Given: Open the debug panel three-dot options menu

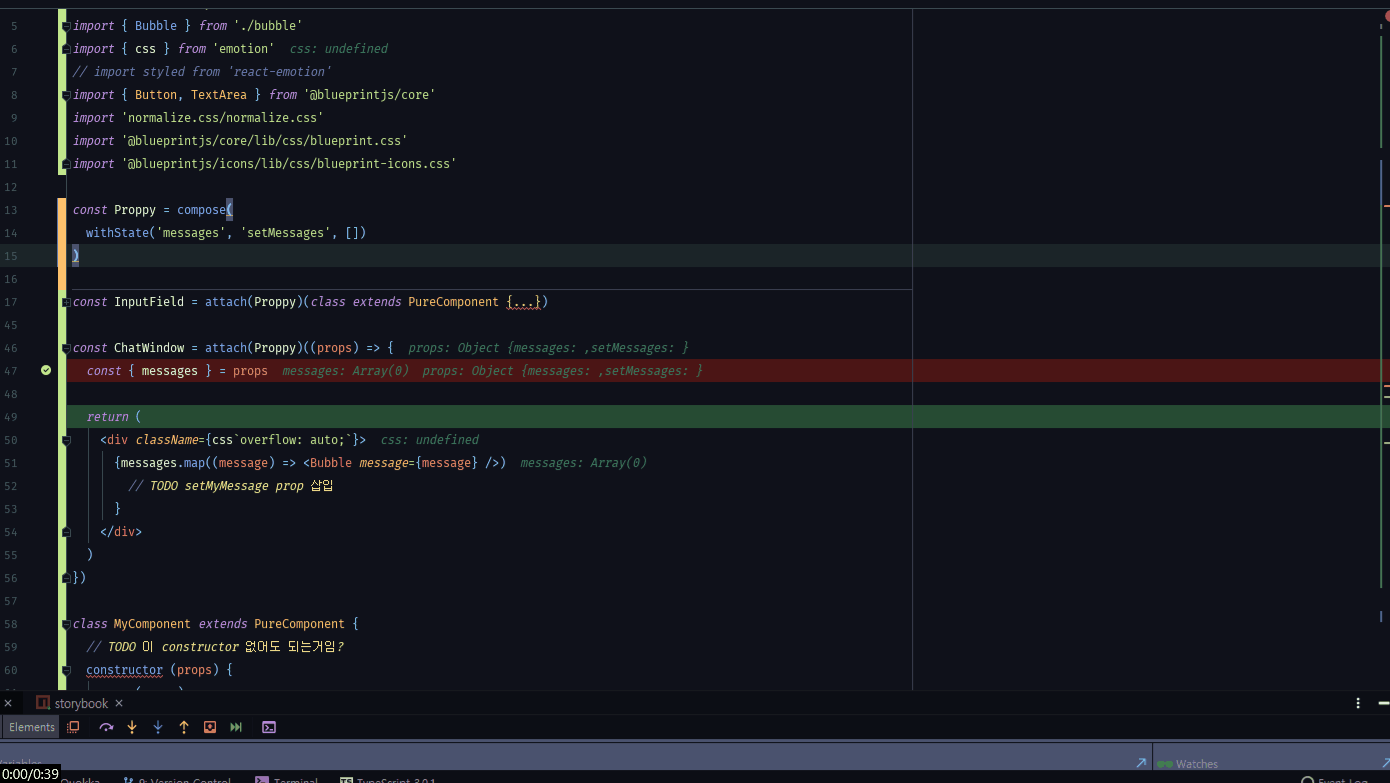Looking at the screenshot, I should pos(1358,703).
